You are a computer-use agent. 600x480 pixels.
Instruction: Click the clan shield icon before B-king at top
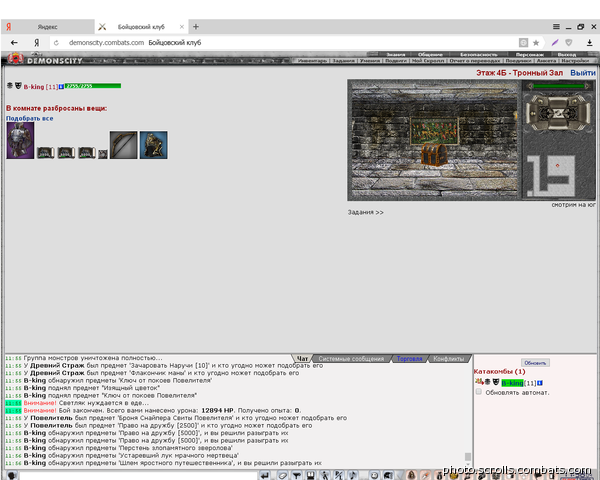coord(18,86)
